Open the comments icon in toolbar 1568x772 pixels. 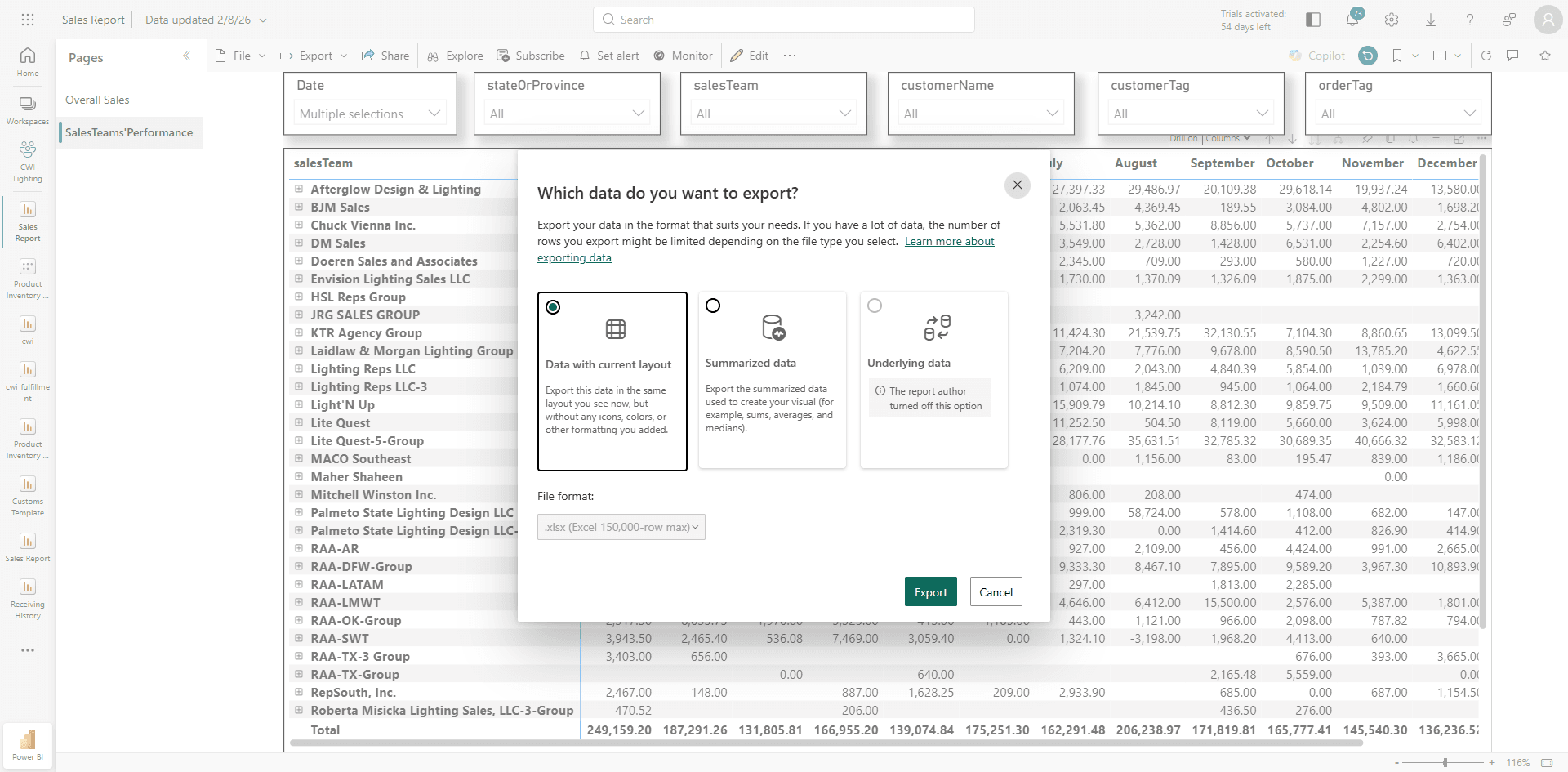pyautogui.click(x=1512, y=56)
